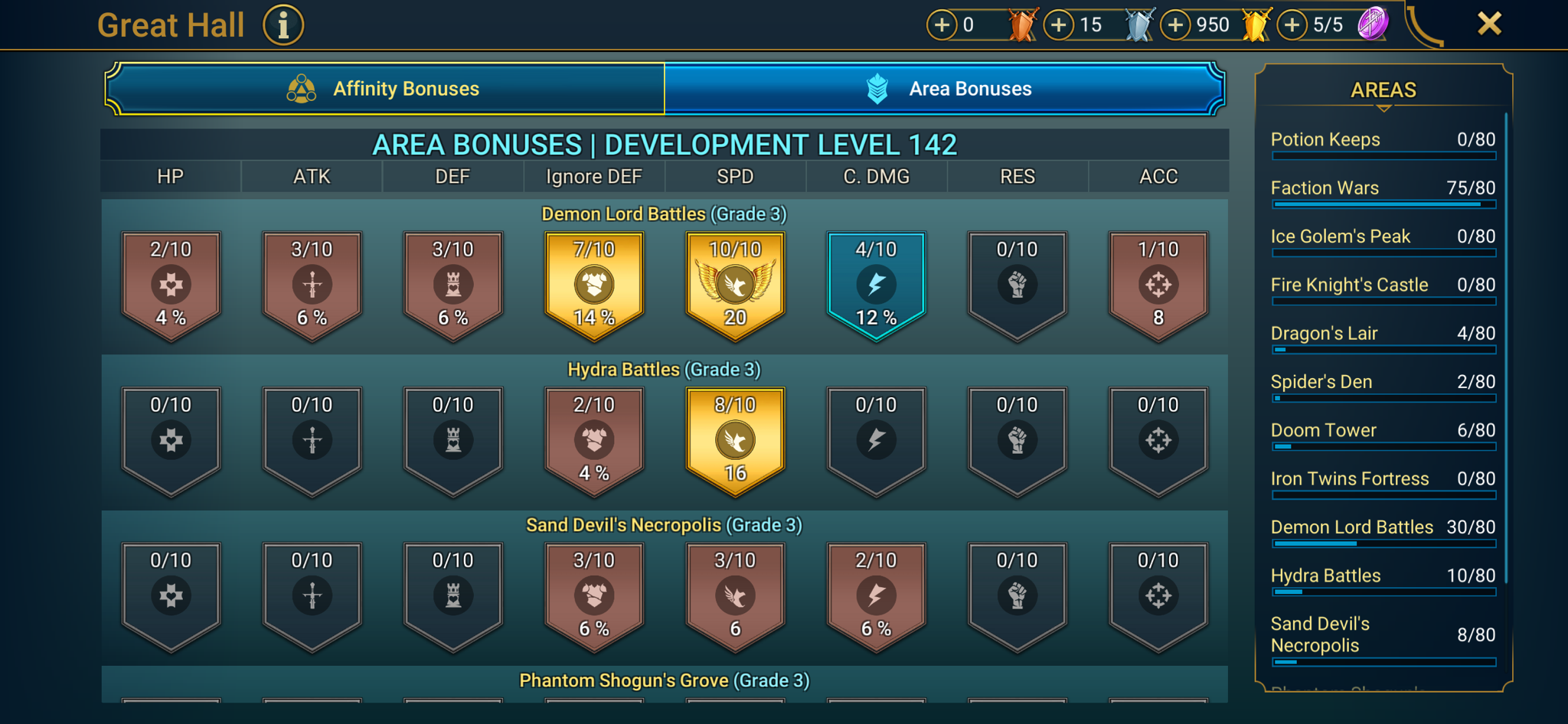Click the purple gem token icon
The height and width of the screenshot is (724, 1568).
tap(1373, 24)
